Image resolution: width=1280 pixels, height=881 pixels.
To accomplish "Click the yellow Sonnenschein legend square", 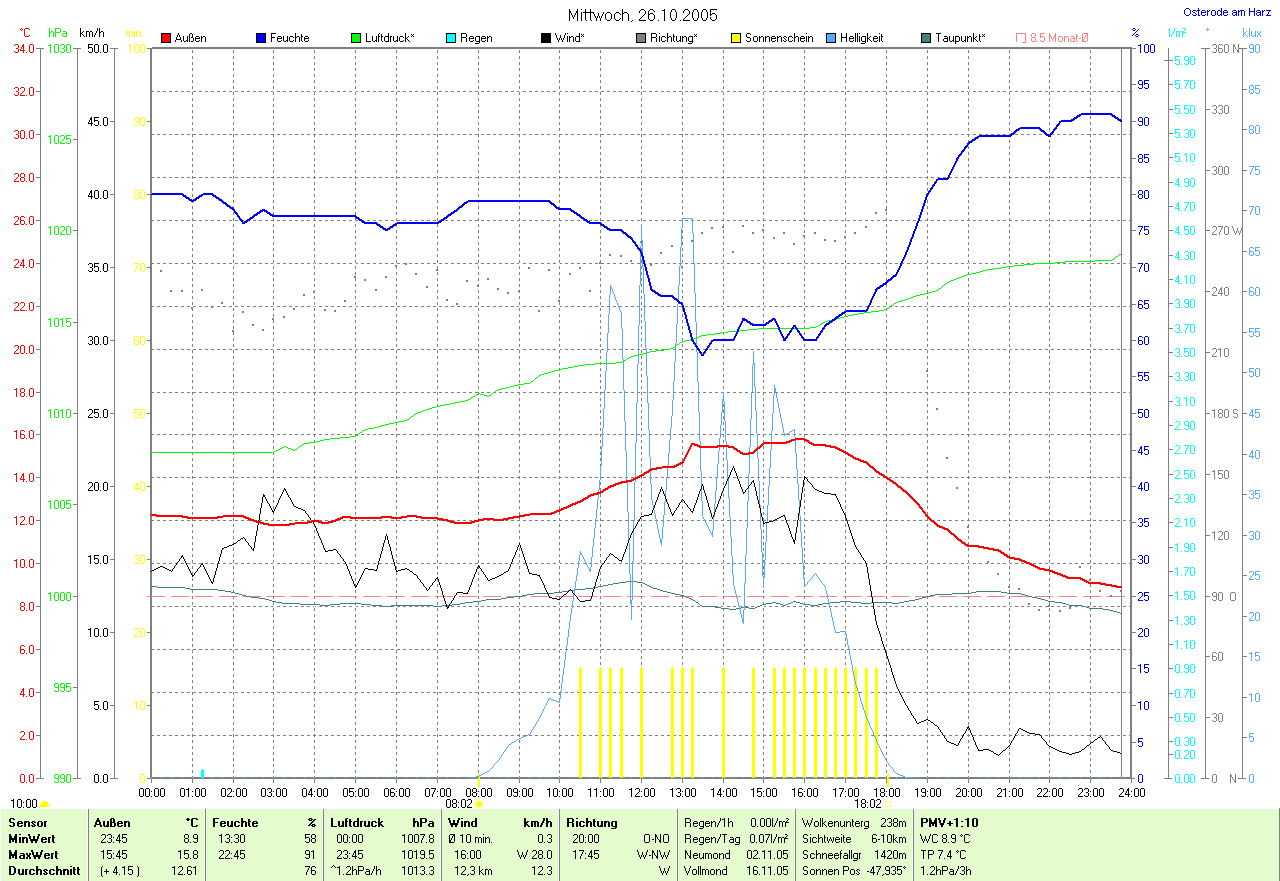I will pos(736,38).
